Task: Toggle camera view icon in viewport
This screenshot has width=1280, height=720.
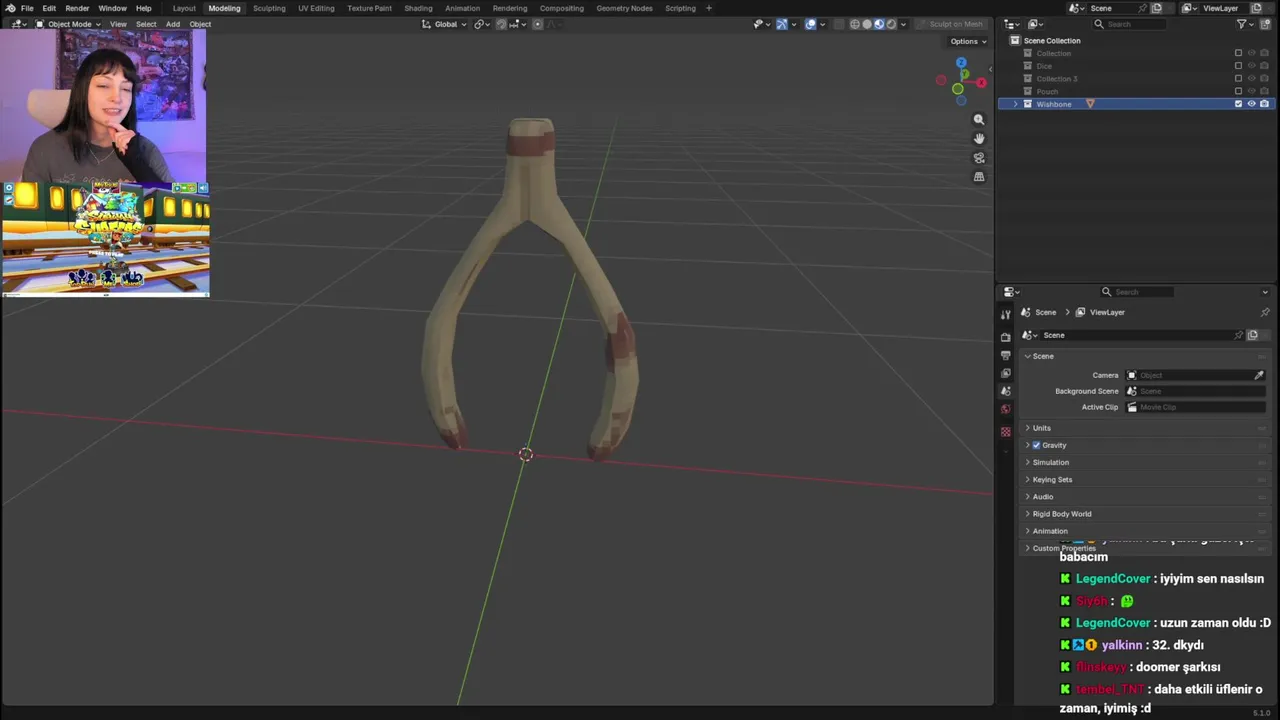Action: [979, 157]
